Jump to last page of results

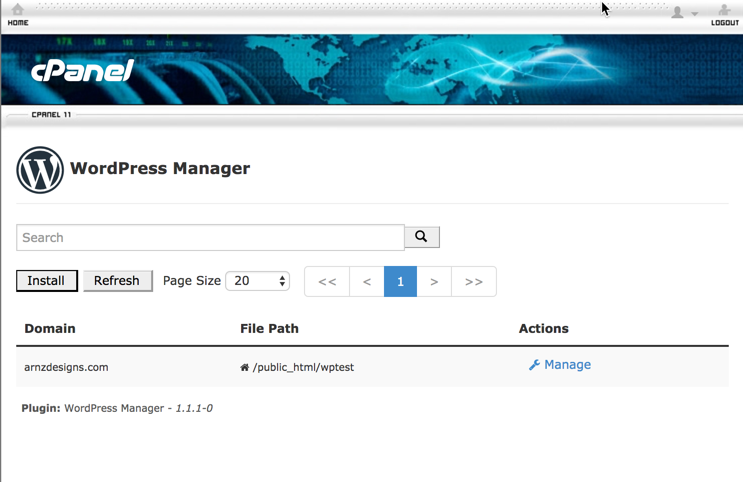tap(474, 282)
